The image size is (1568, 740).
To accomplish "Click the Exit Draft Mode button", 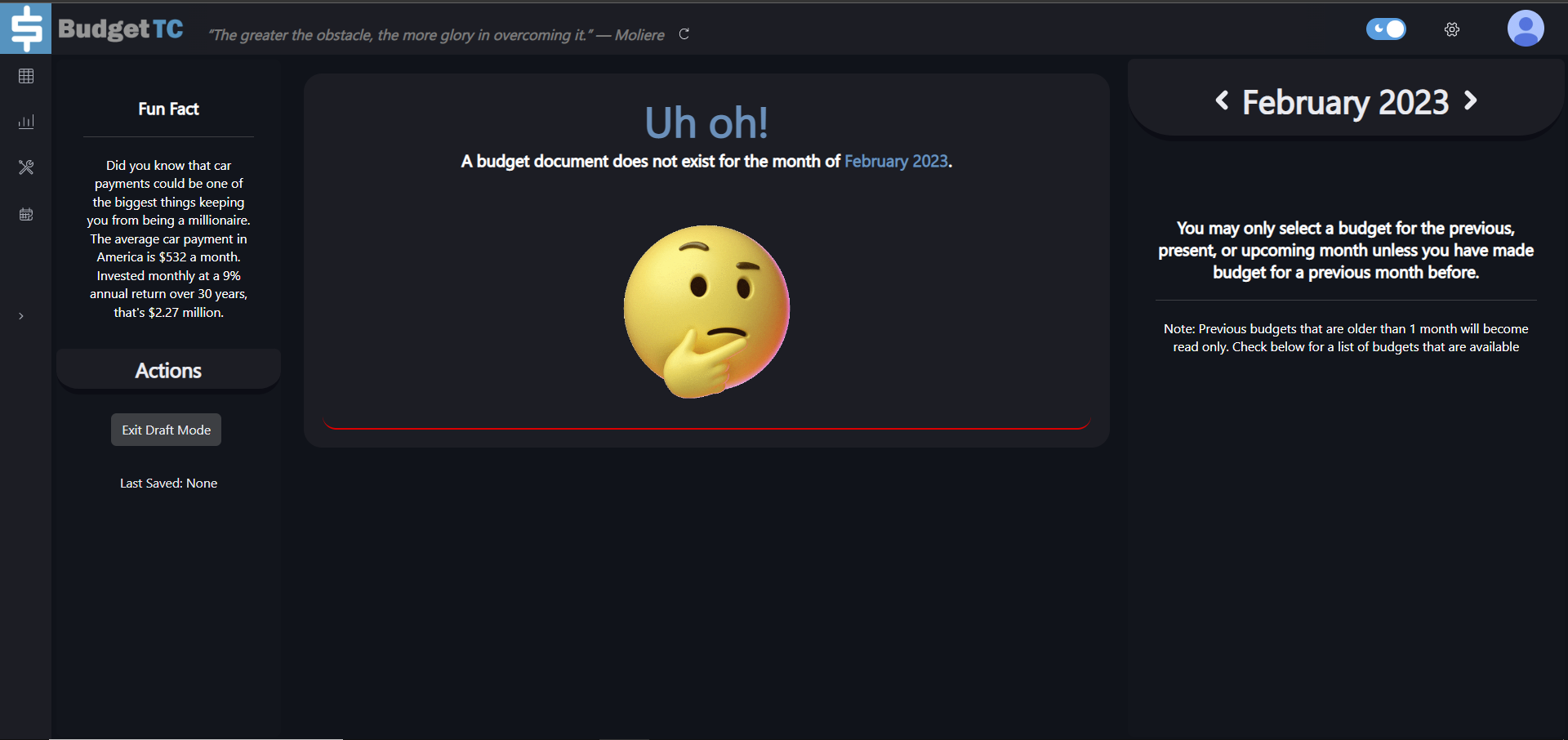I will [x=166, y=430].
